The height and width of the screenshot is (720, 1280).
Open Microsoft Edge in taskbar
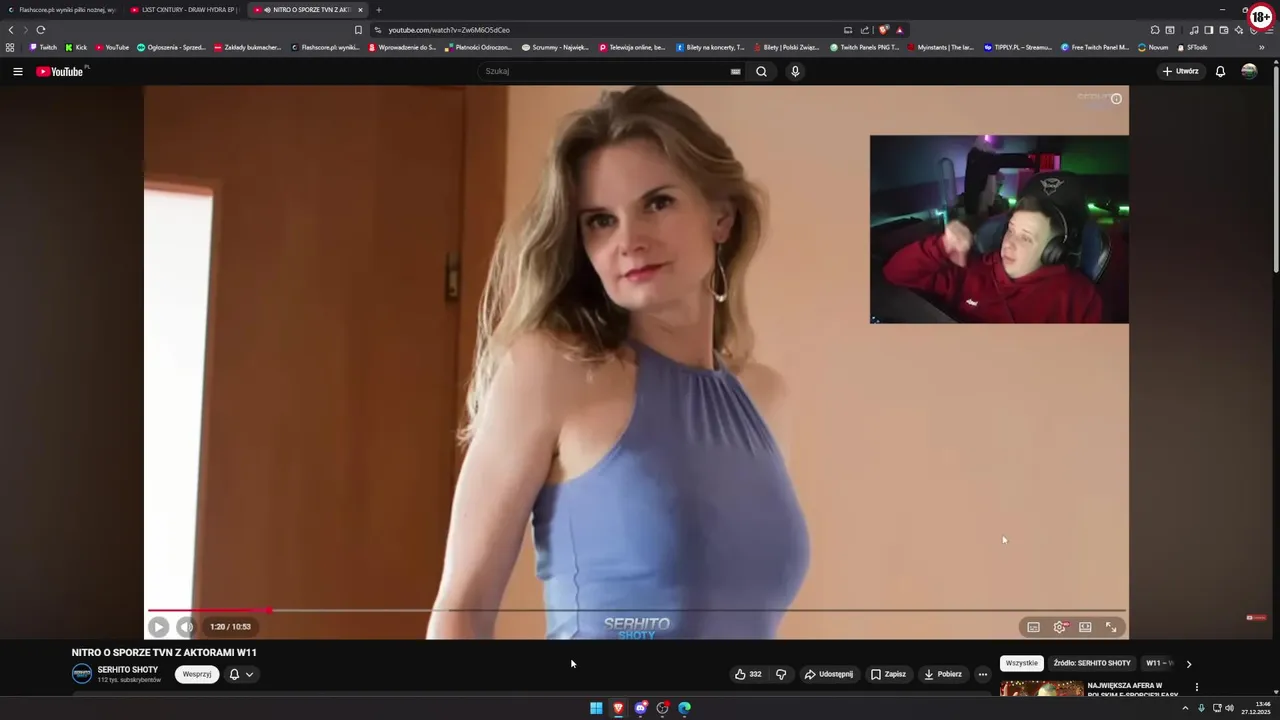[x=684, y=708]
